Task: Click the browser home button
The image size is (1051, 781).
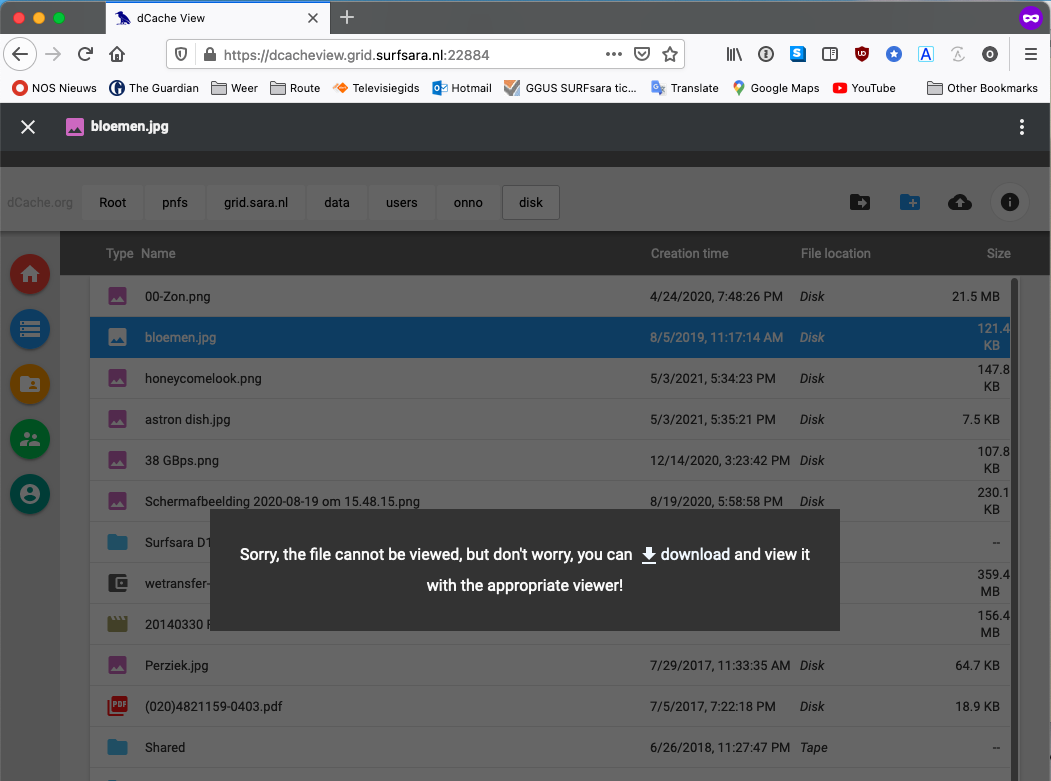Action: tap(117, 54)
